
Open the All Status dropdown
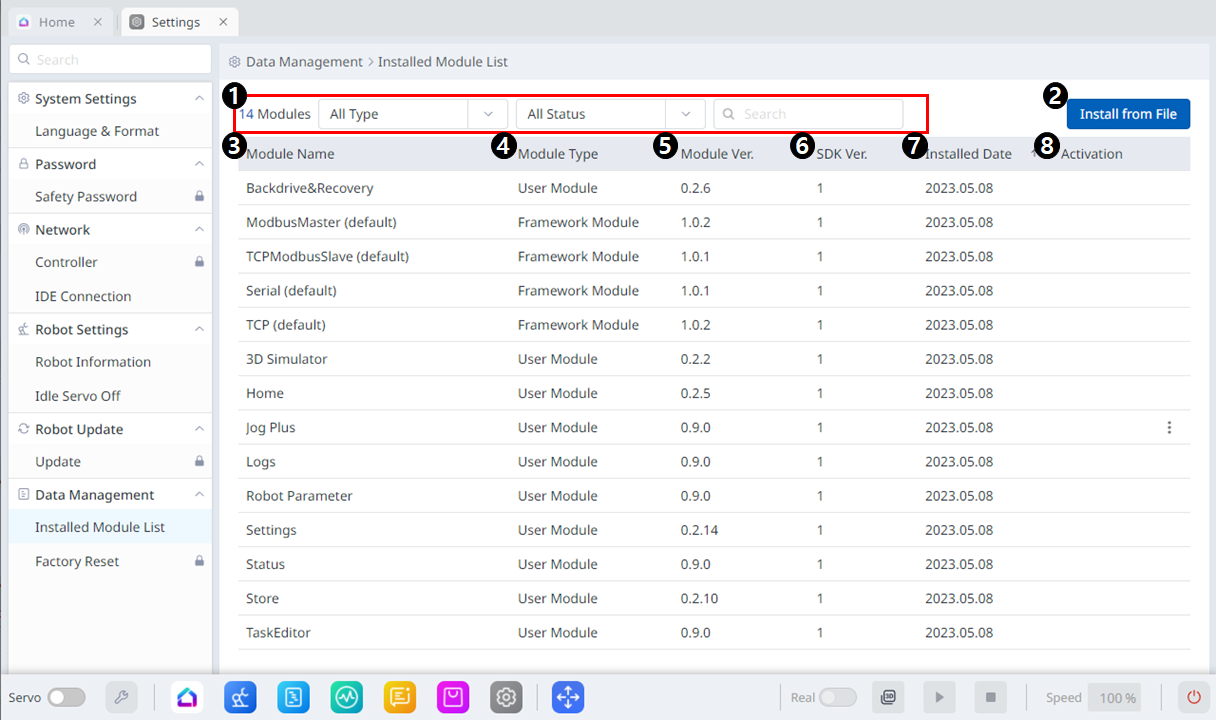pyautogui.click(x=610, y=114)
